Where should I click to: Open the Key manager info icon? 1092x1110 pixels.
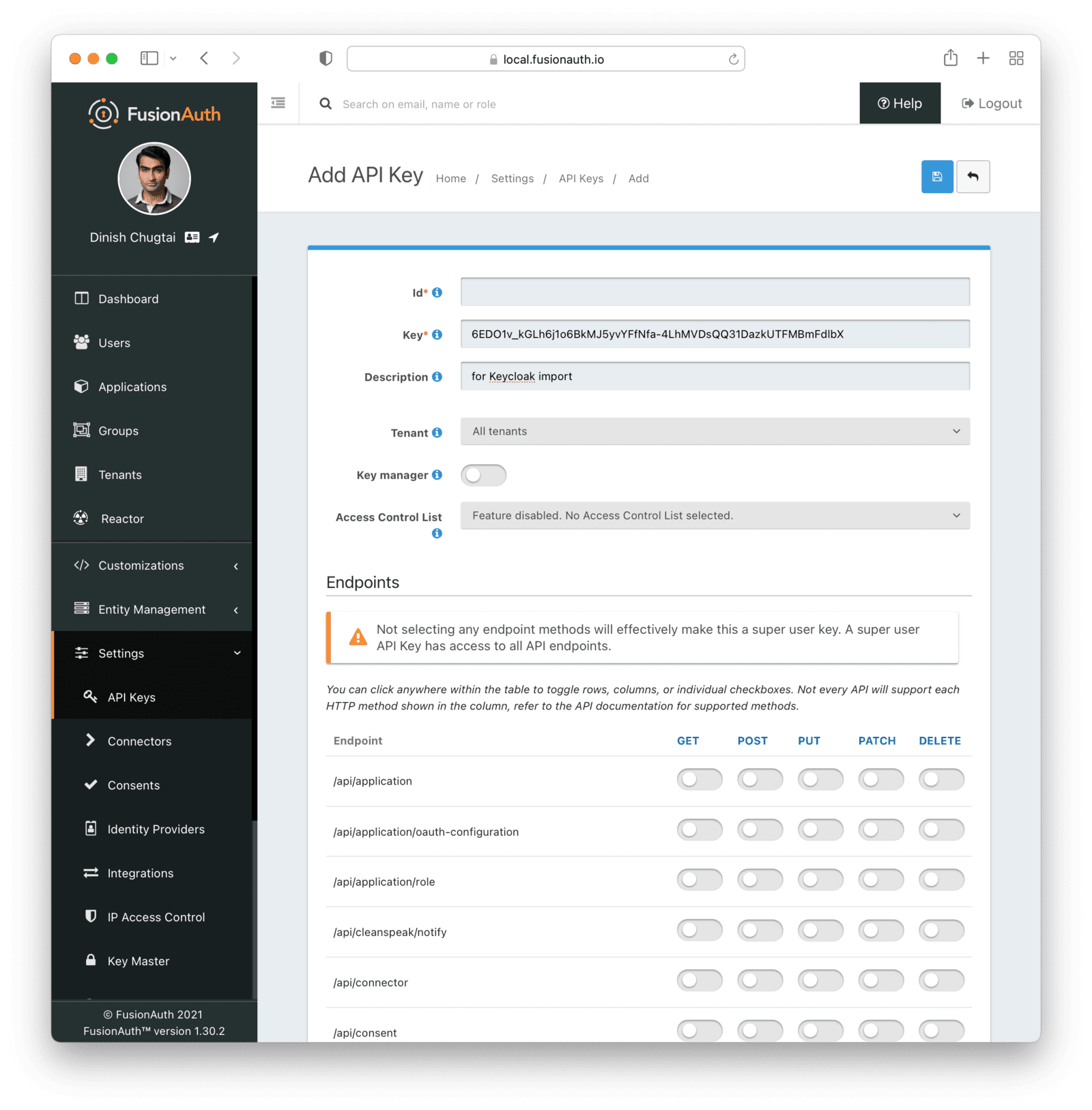click(437, 475)
